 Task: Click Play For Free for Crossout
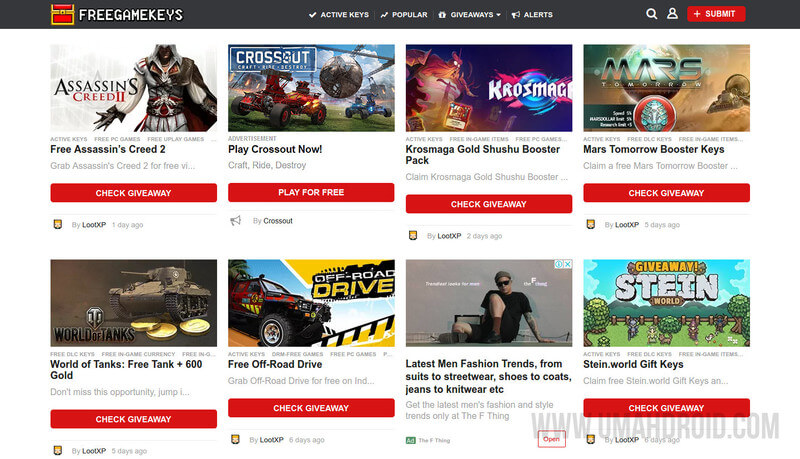click(311, 192)
